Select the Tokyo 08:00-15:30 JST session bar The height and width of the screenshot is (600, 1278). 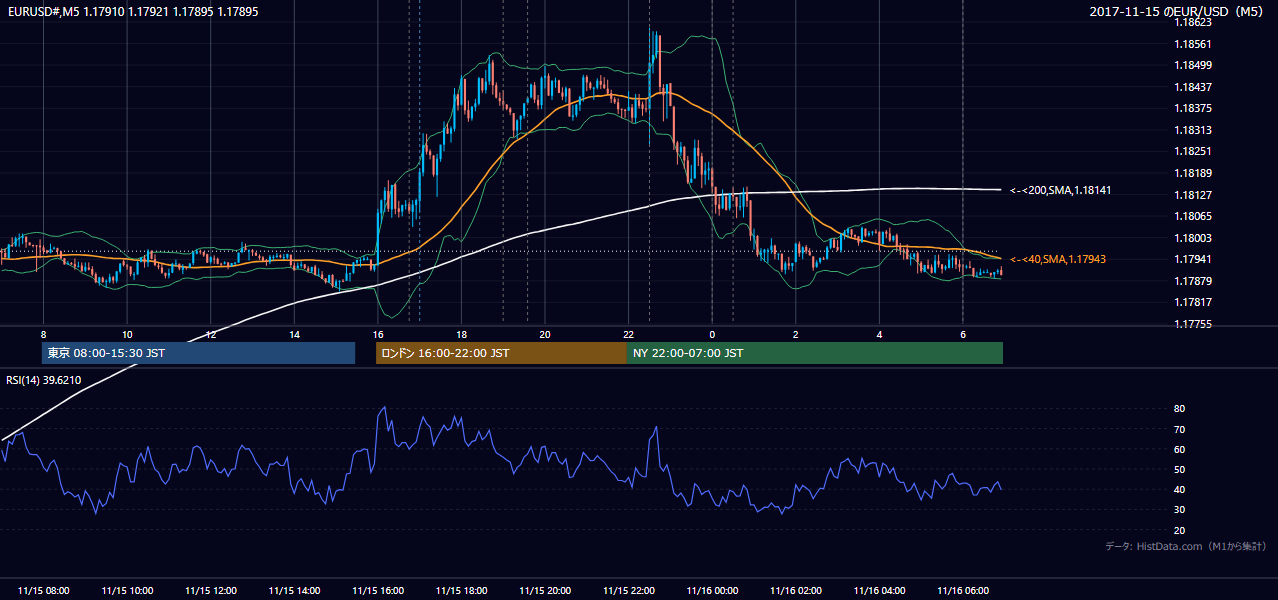[x=198, y=353]
